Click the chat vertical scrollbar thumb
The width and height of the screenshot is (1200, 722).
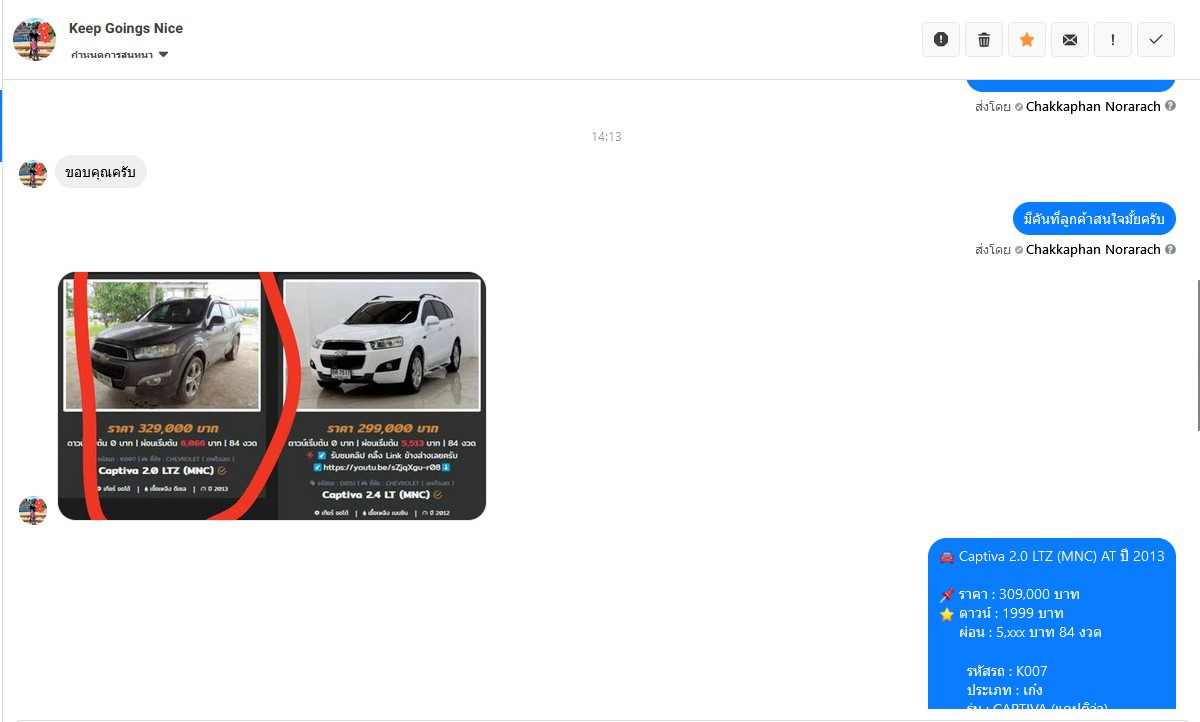[x=1196, y=360]
